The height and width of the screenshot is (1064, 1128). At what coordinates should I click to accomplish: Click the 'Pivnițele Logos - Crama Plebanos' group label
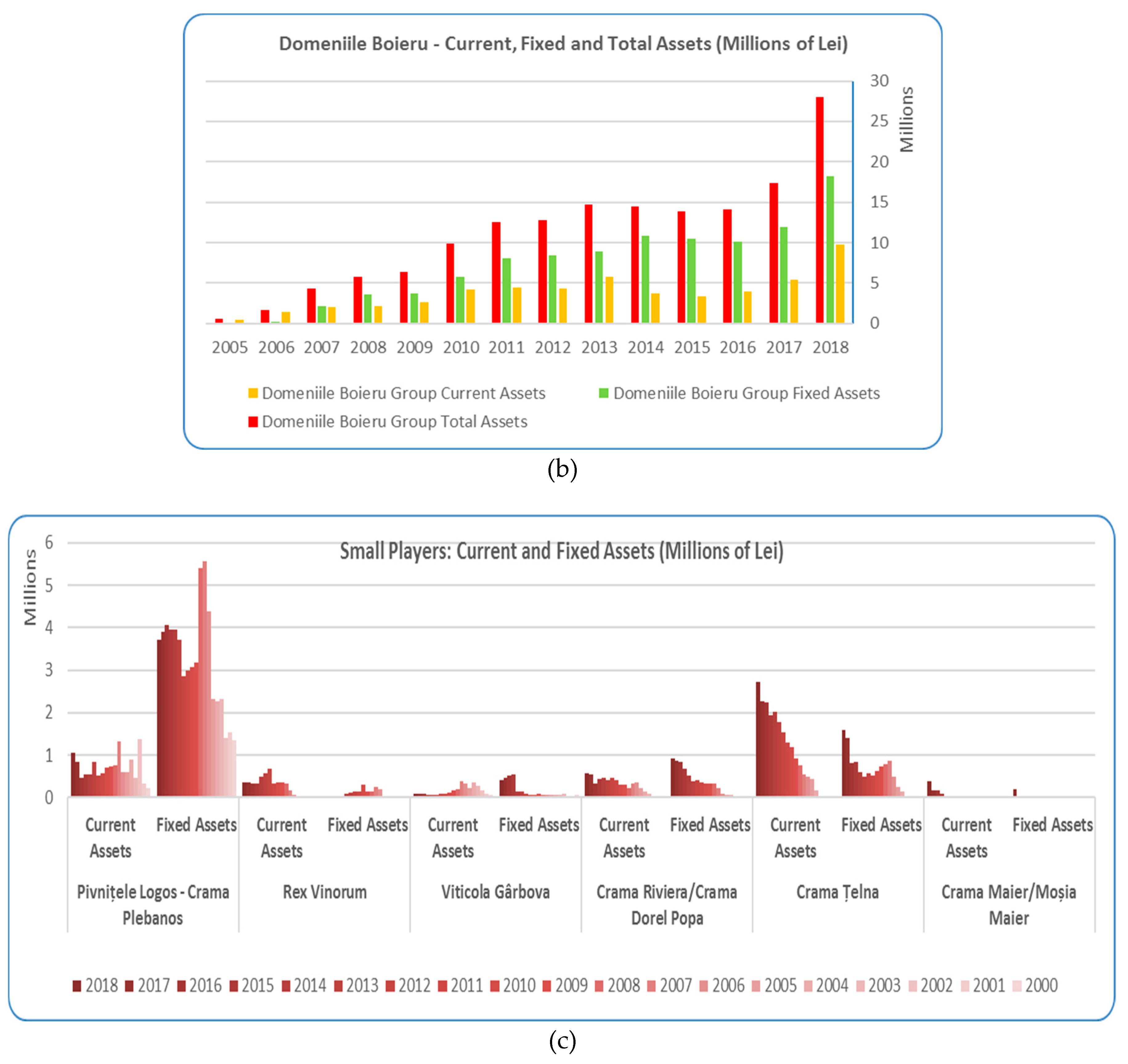tap(153, 905)
